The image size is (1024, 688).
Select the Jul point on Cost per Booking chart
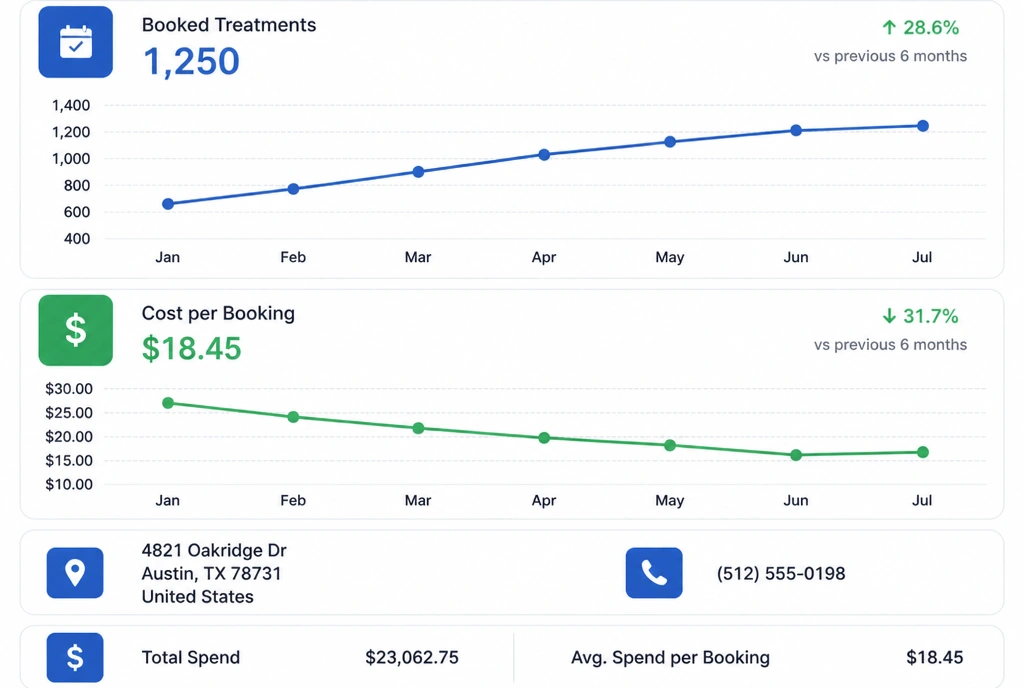pyautogui.click(x=923, y=452)
